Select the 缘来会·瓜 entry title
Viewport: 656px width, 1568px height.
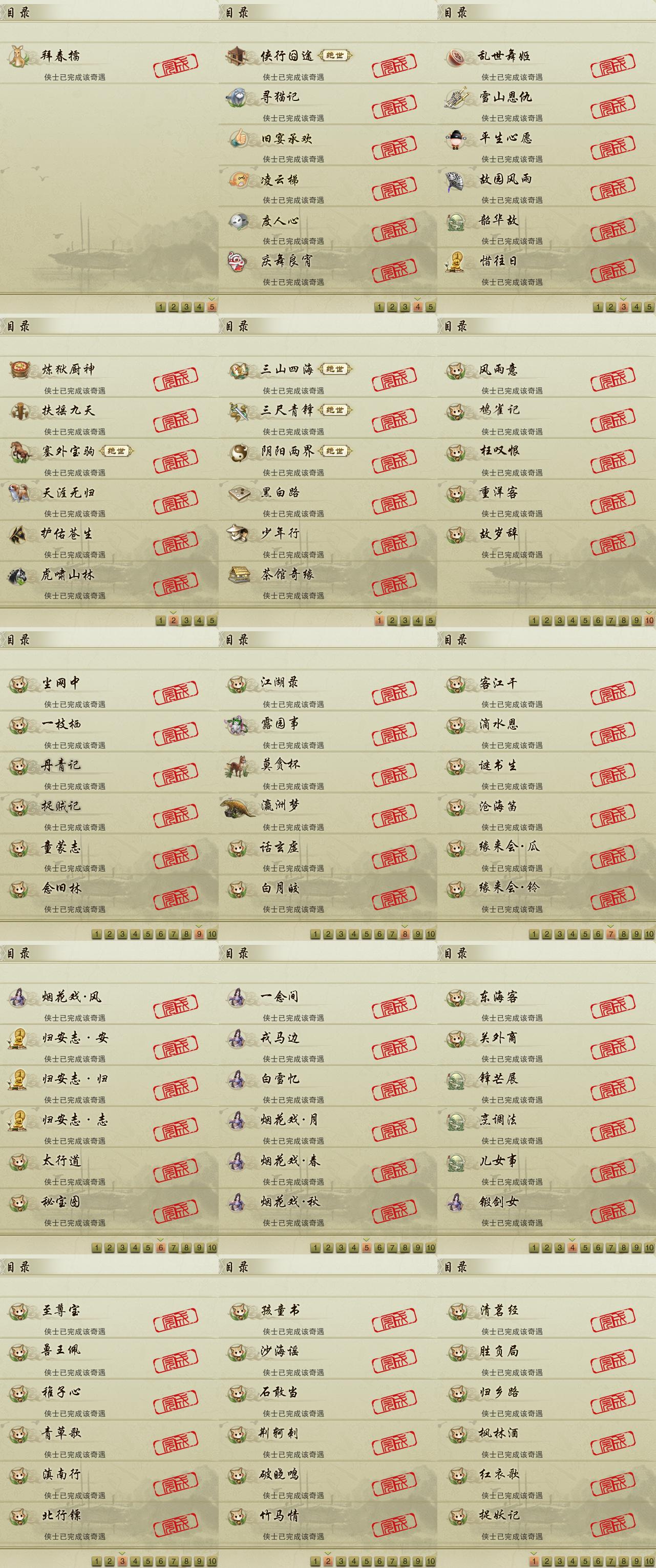tap(509, 847)
